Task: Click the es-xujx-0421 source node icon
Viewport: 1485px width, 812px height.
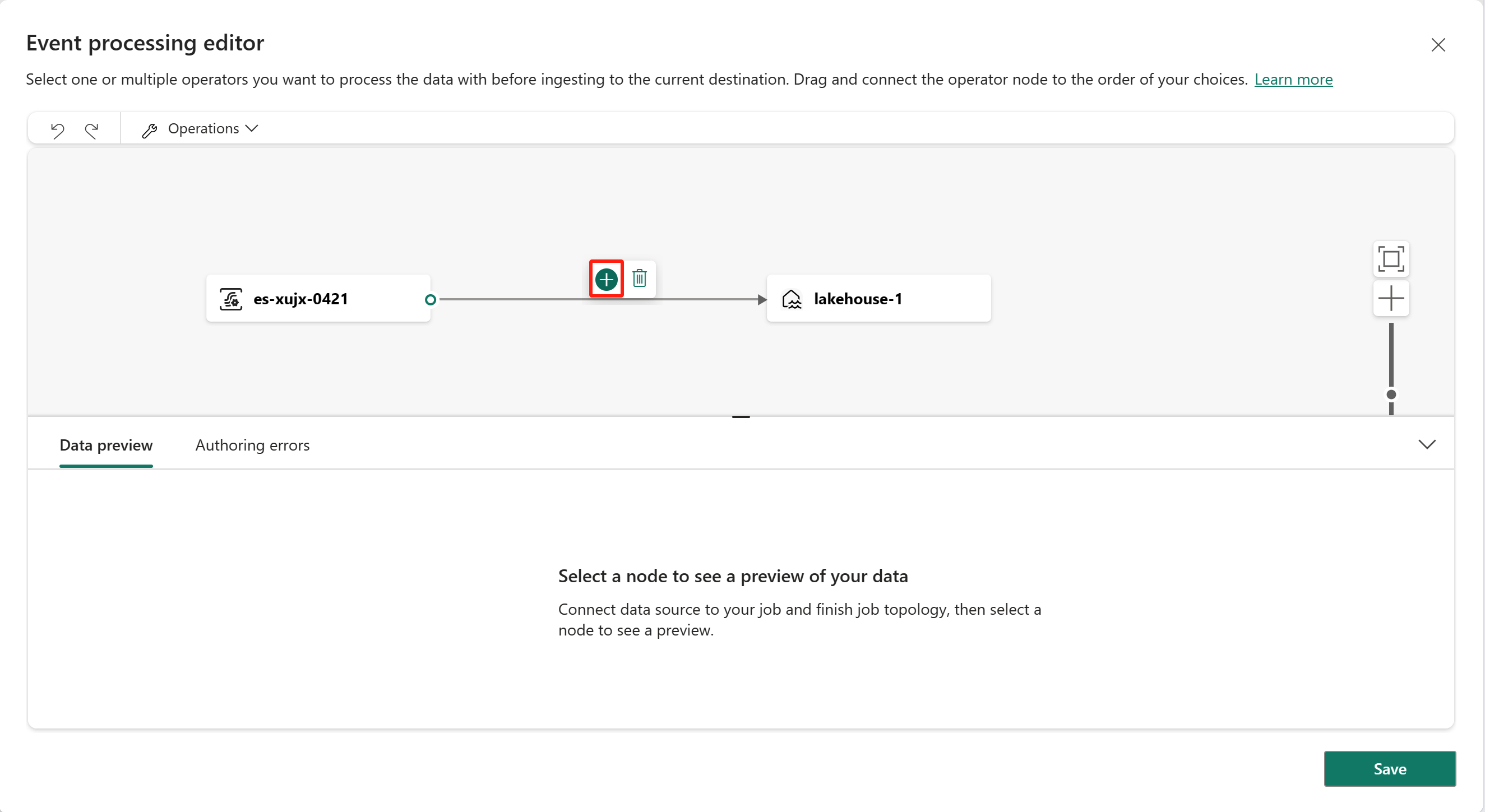Action: pos(231,299)
